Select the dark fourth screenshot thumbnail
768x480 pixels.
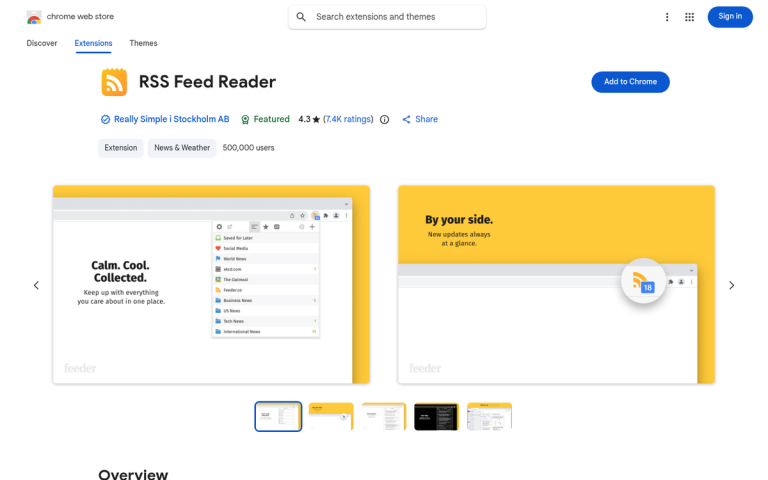pyautogui.click(x=436, y=417)
